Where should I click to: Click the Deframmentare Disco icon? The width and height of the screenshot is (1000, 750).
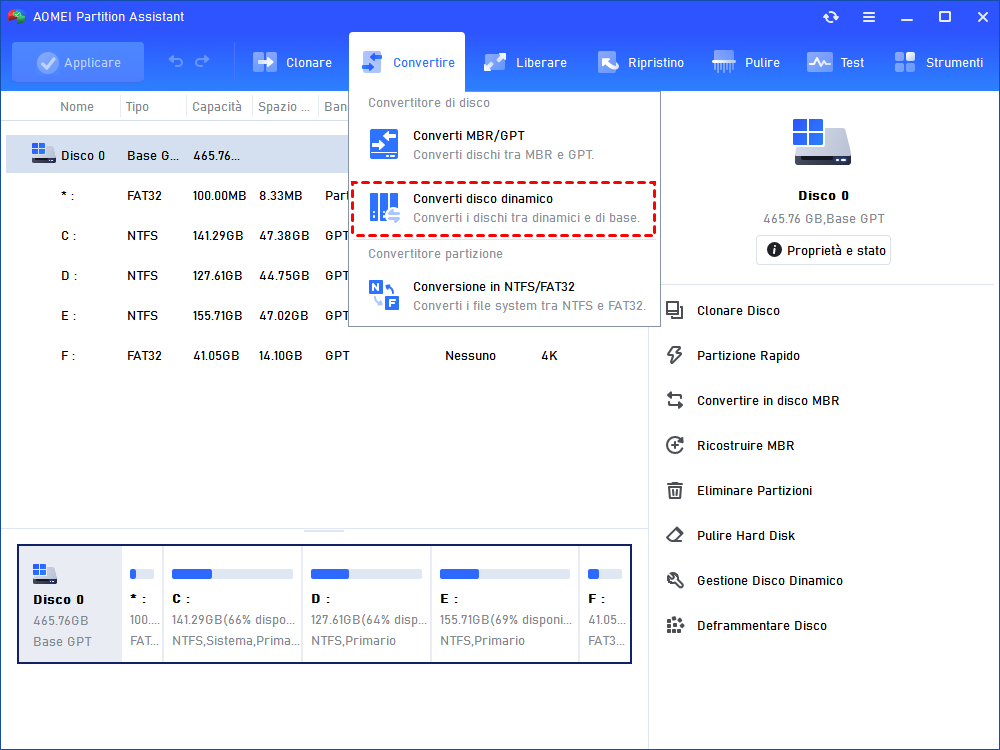pyautogui.click(x=675, y=625)
